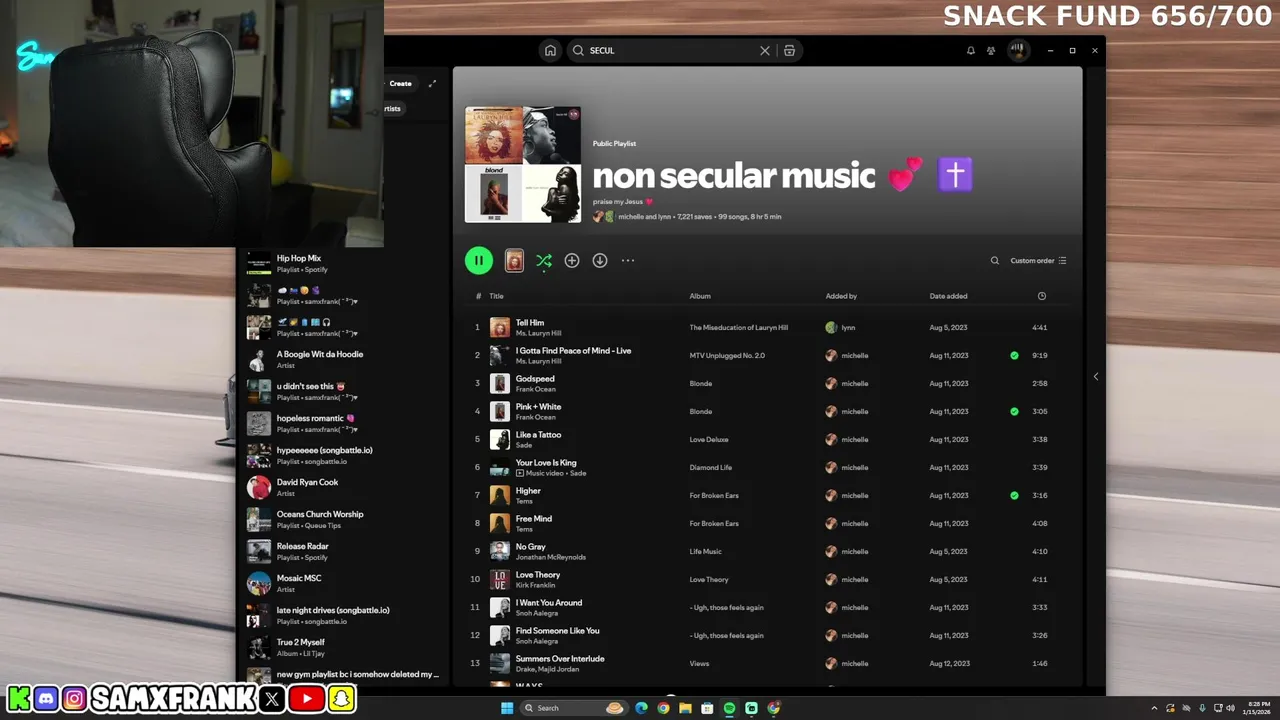Open late night drives (songbattle.io) playlist
Viewport: 1280px width, 720px height.
point(343,615)
